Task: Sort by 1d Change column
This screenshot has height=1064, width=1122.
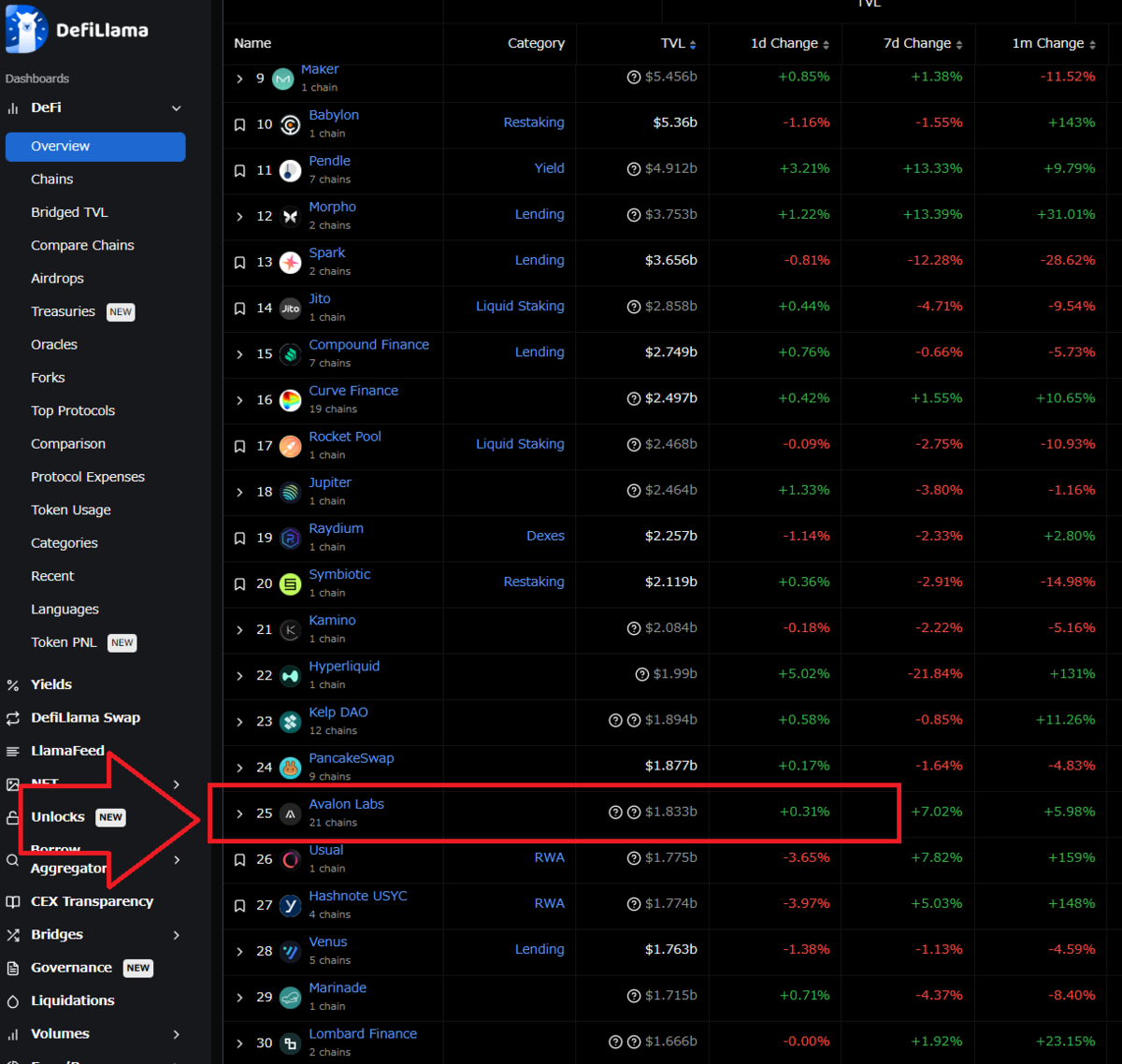Action: [x=827, y=44]
